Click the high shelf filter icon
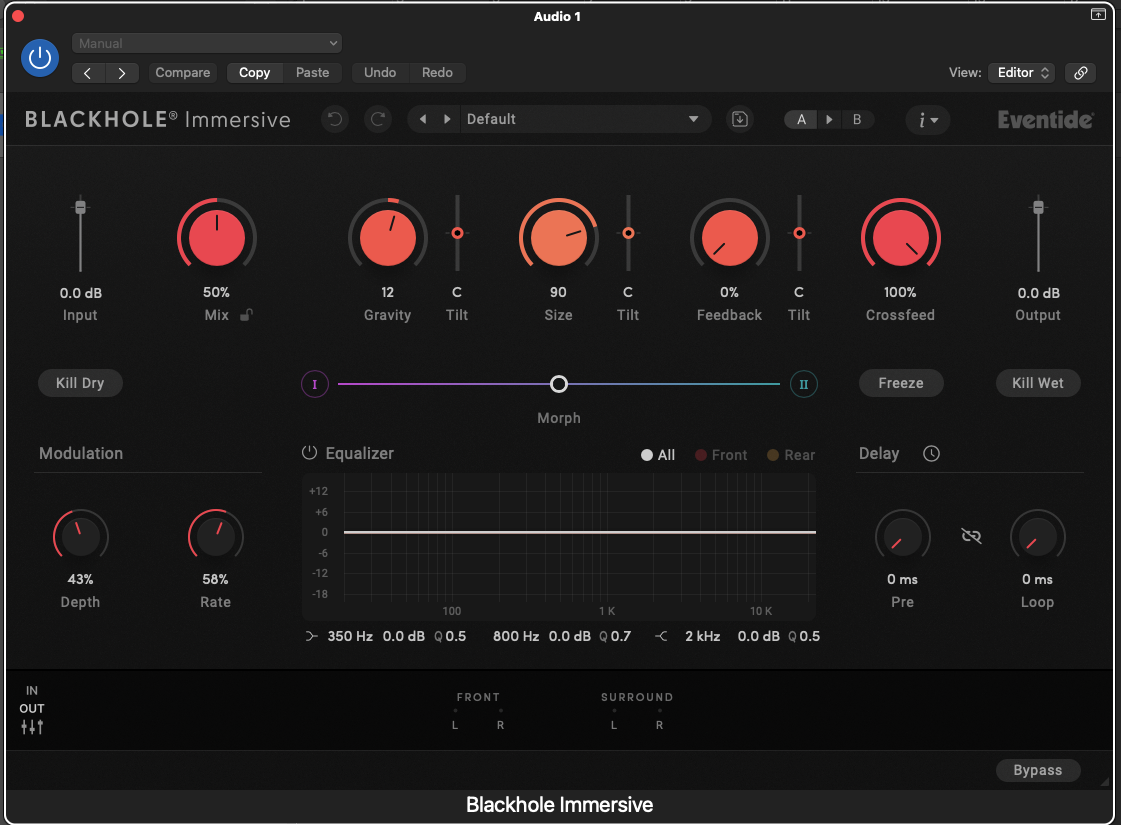 point(661,636)
